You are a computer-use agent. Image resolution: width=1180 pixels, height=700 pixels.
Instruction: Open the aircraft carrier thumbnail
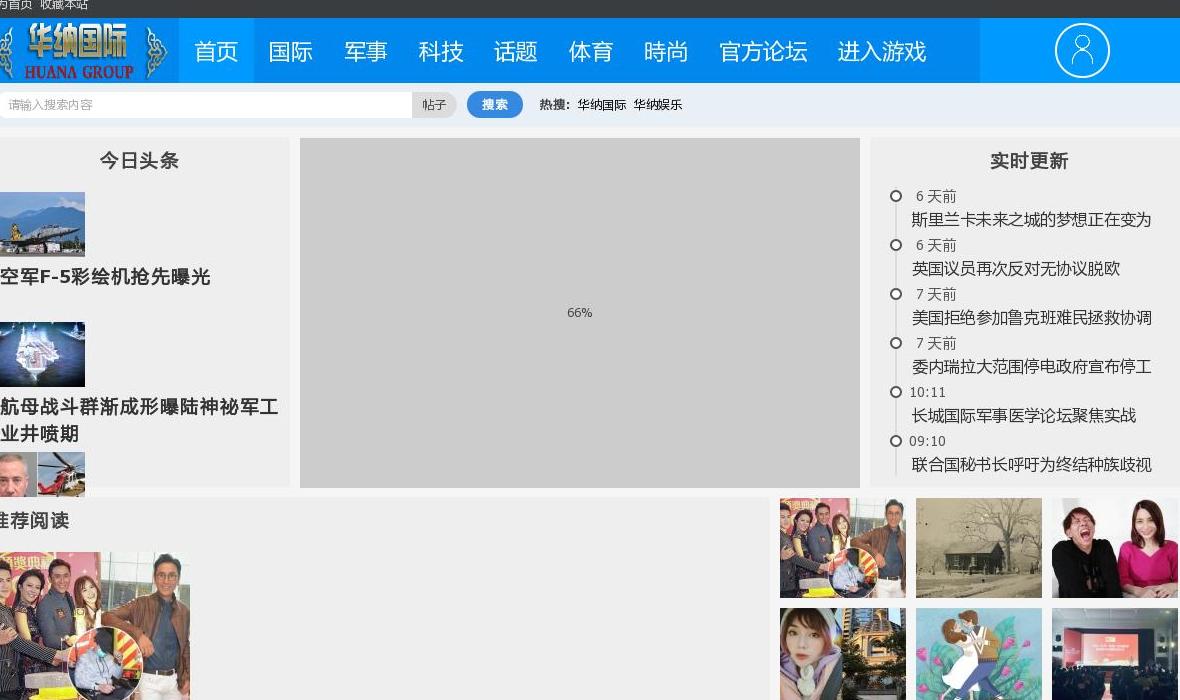click(x=42, y=355)
